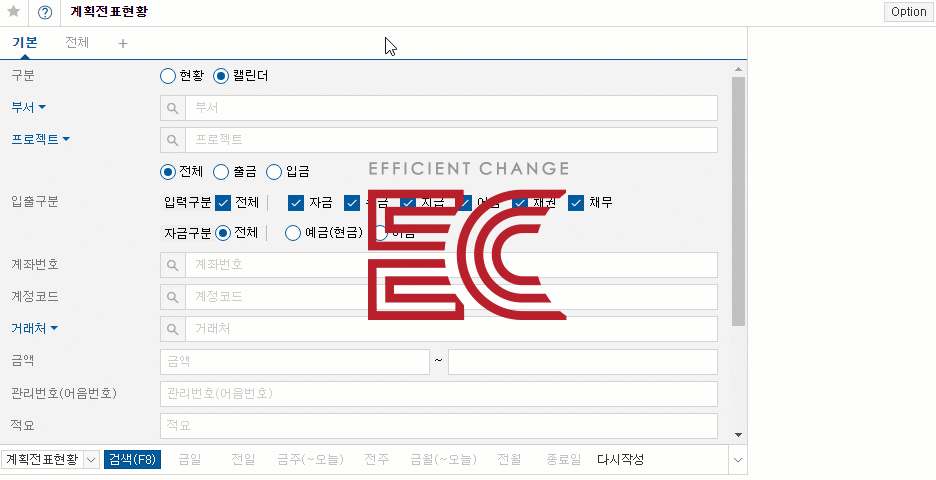Select the 출금 radio option
The image size is (936, 480).
click(x=221, y=172)
